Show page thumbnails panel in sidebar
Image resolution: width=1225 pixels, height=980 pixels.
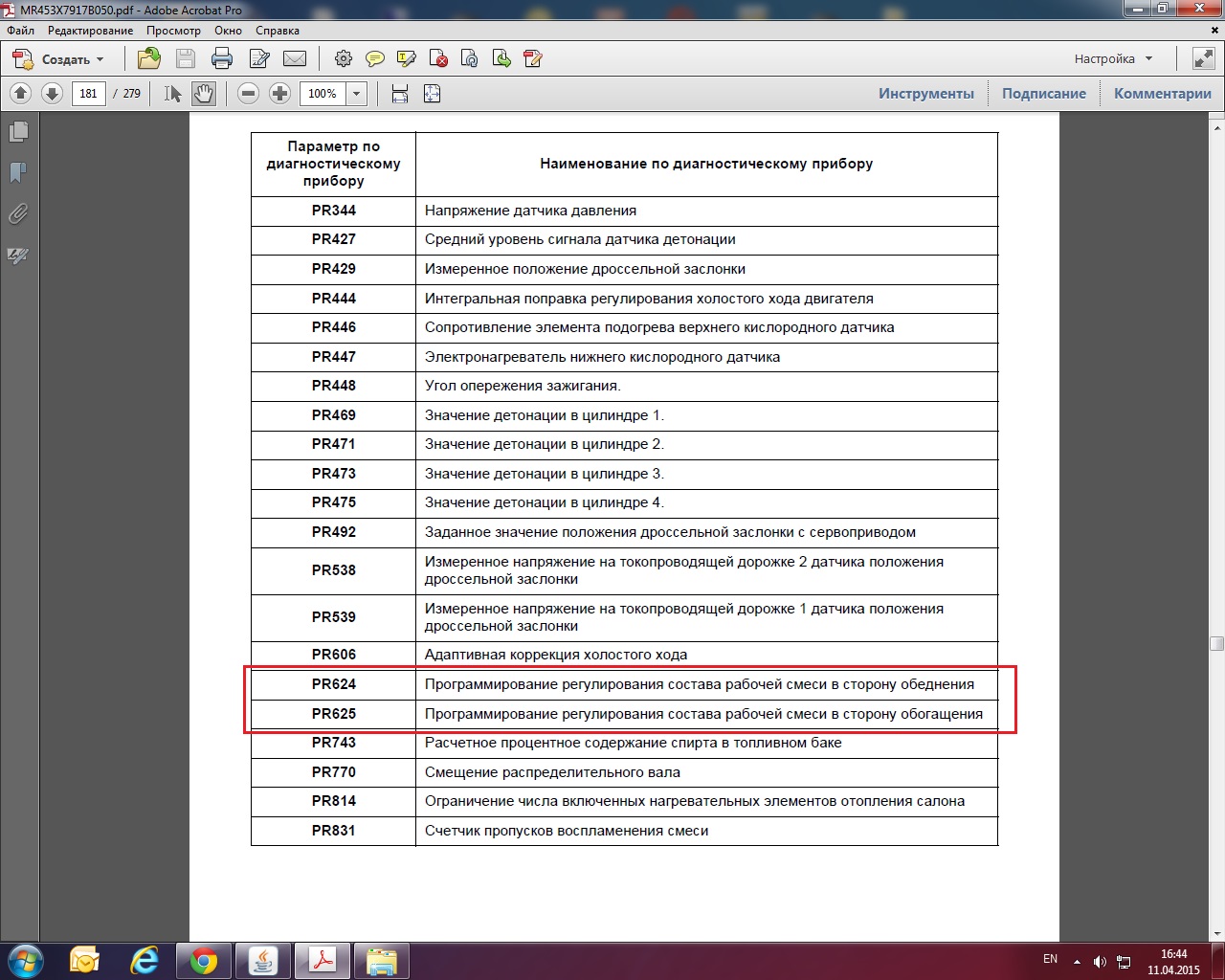click(x=18, y=131)
